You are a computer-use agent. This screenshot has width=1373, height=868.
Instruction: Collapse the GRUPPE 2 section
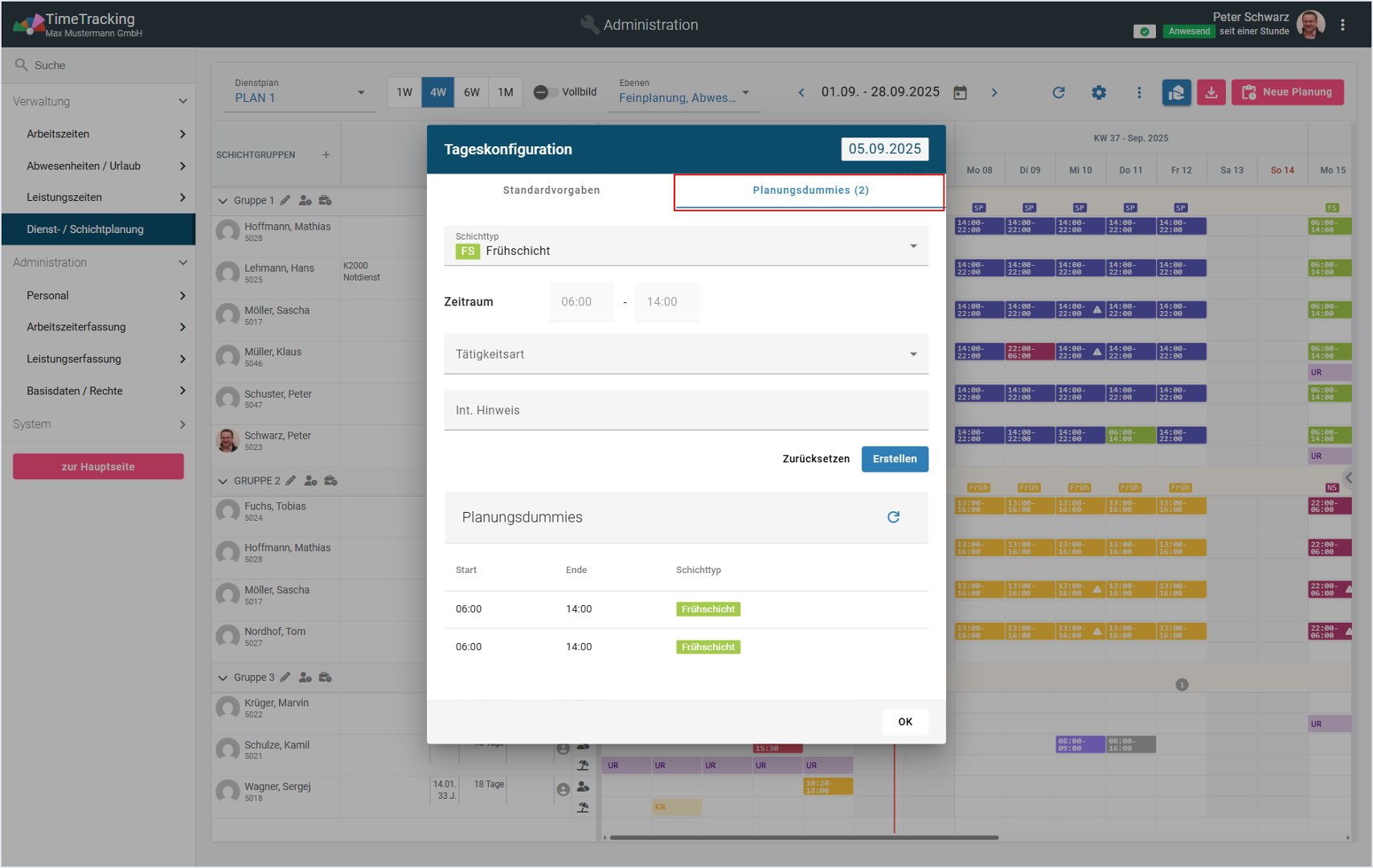click(223, 481)
